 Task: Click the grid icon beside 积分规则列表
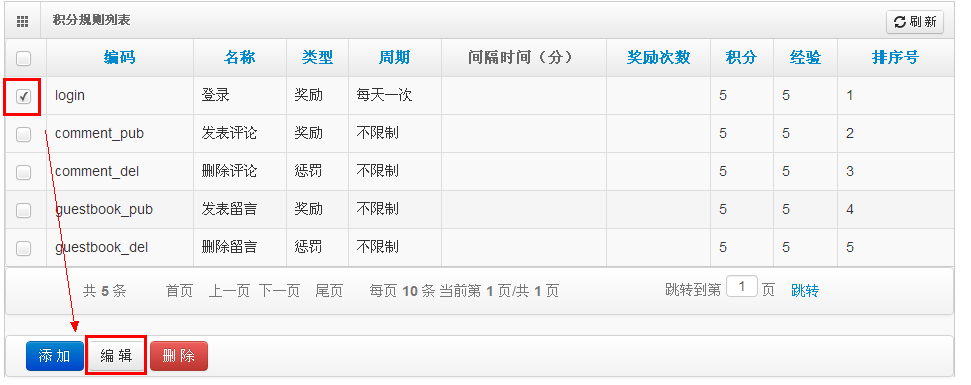tap(23, 22)
